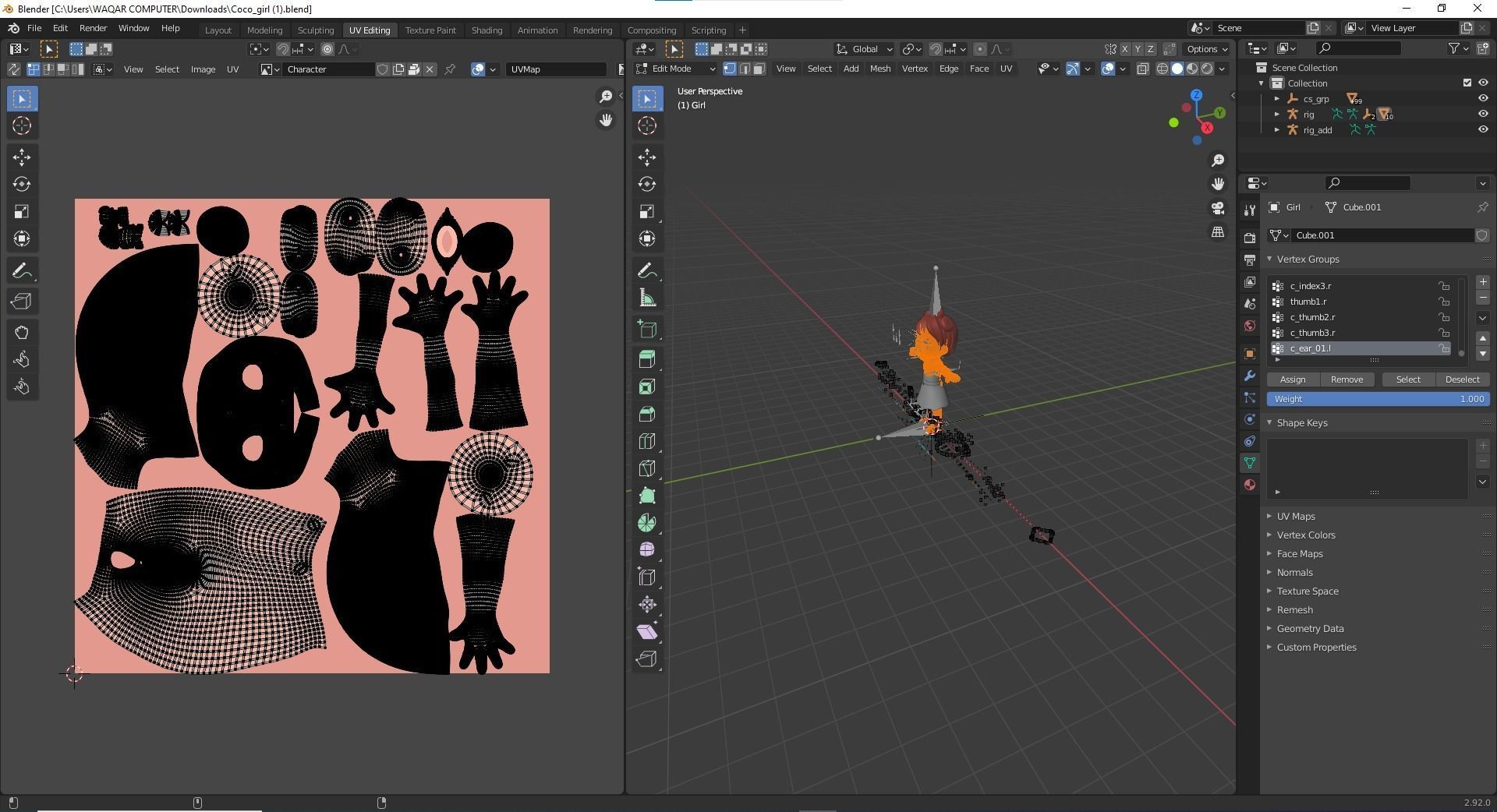Select the Move tool in the 3D viewport
This screenshot has height=812, width=1497.
[647, 157]
